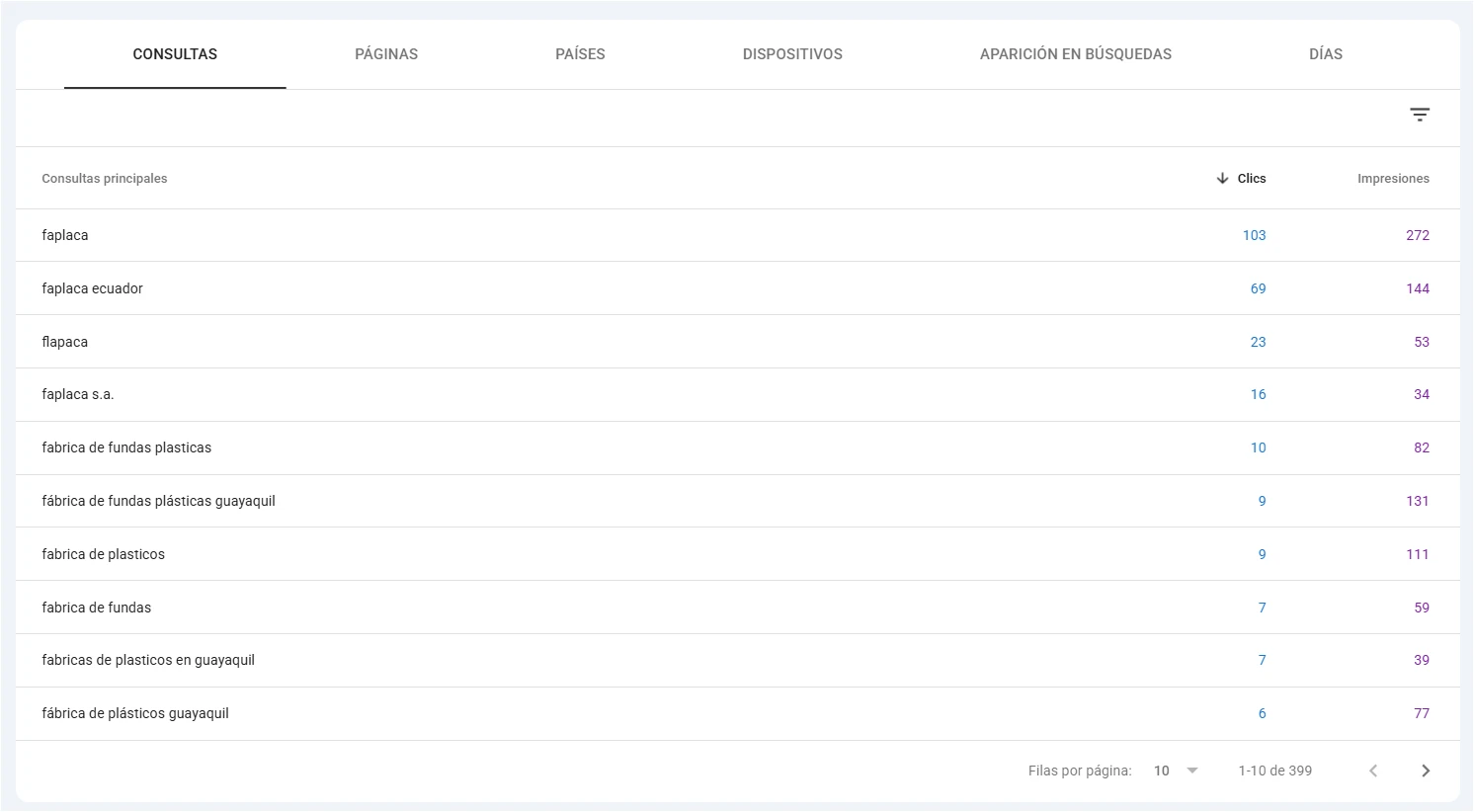Click the 16 clicks value
This screenshot has width=1474, height=812.
tap(1258, 394)
